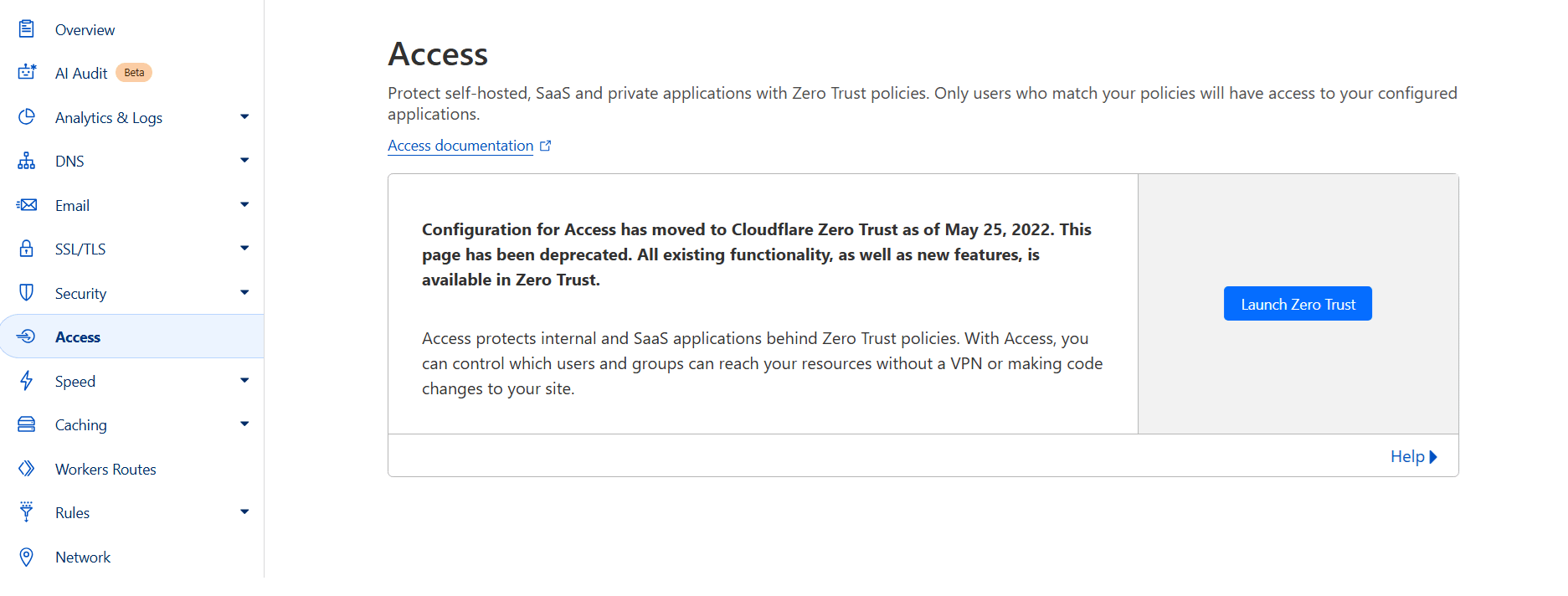The width and height of the screenshot is (1568, 596).
Task: Collapse the Security dropdown arrow
Action: click(x=244, y=292)
